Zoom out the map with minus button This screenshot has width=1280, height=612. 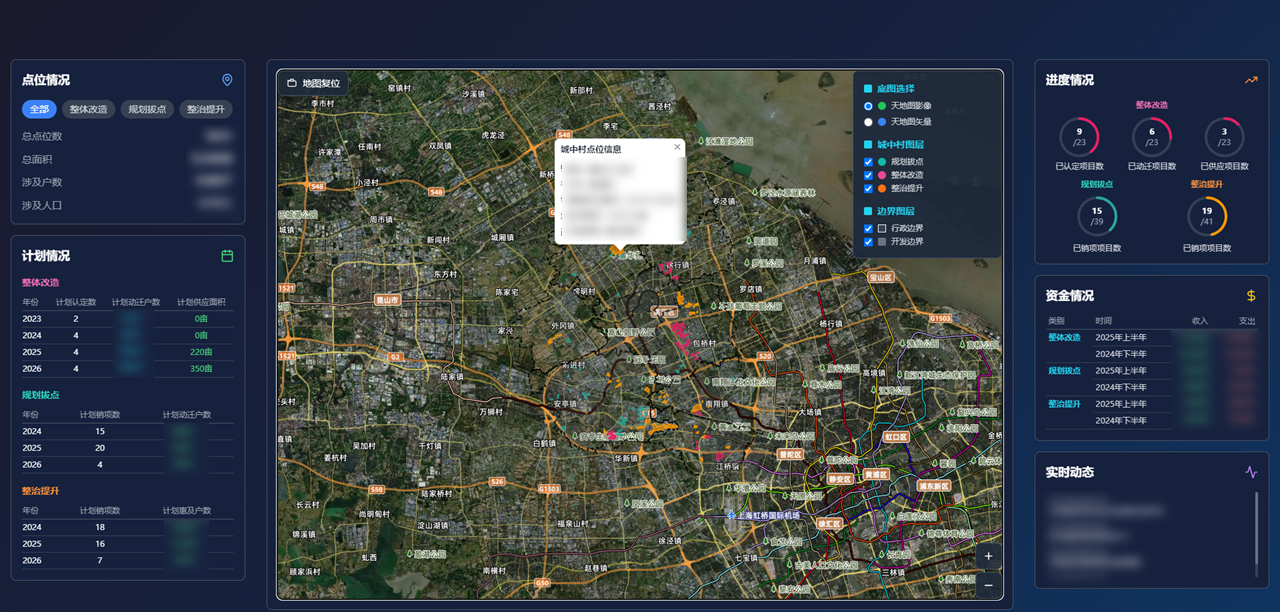(988, 585)
